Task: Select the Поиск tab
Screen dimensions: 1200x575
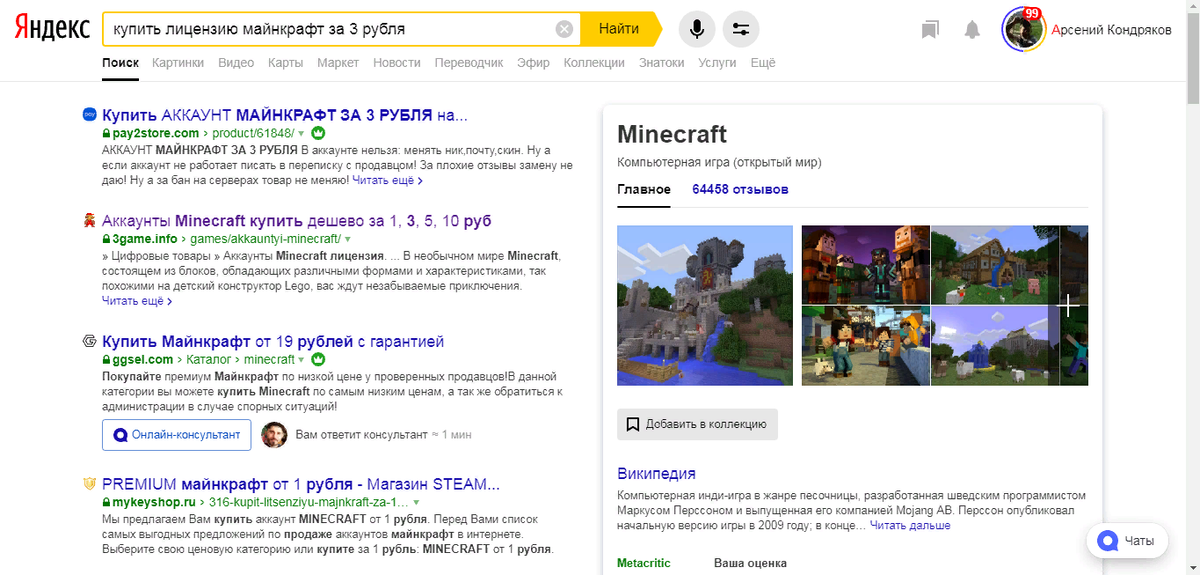Action: [120, 62]
